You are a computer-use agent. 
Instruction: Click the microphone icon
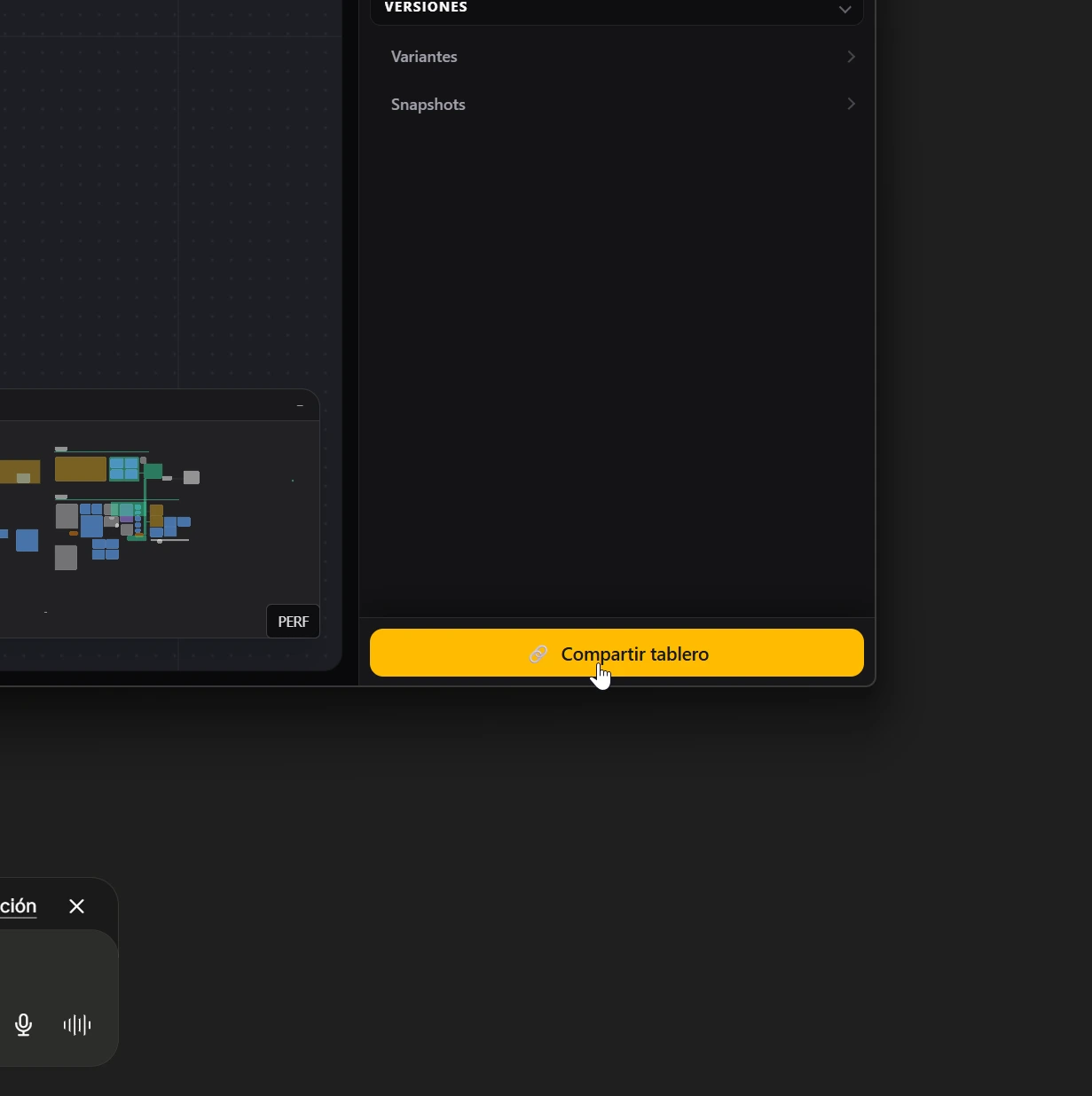click(x=24, y=1025)
